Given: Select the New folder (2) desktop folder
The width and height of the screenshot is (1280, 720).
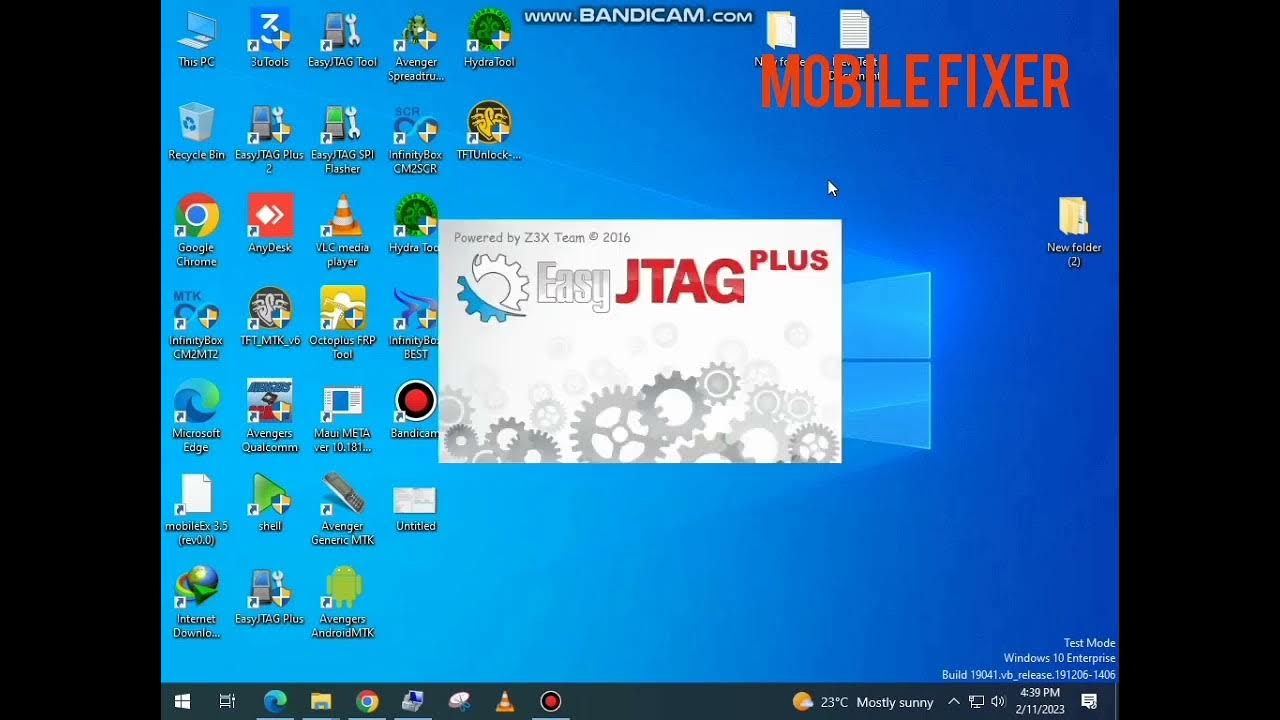Looking at the screenshot, I should click(x=1073, y=230).
